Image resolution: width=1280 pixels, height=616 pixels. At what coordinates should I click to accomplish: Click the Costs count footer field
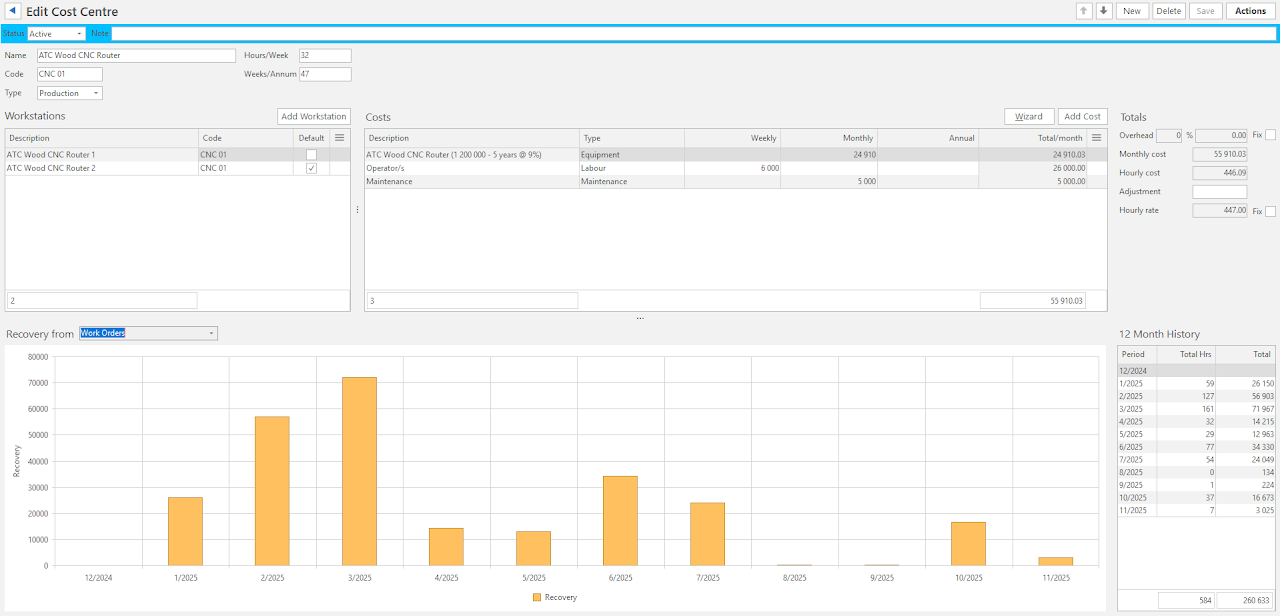click(472, 300)
